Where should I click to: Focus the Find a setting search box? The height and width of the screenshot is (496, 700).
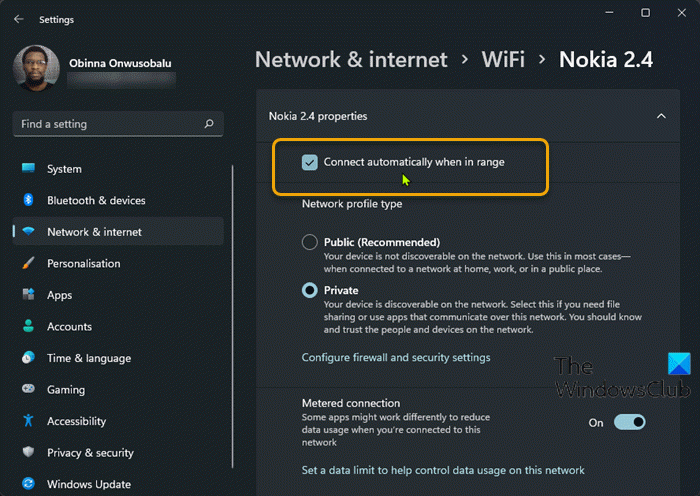(x=110, y=124)
